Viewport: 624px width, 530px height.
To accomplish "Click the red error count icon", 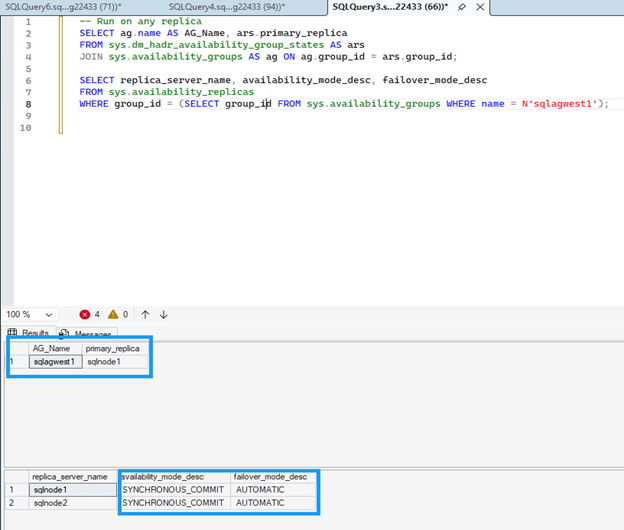I will pos(85,314).
